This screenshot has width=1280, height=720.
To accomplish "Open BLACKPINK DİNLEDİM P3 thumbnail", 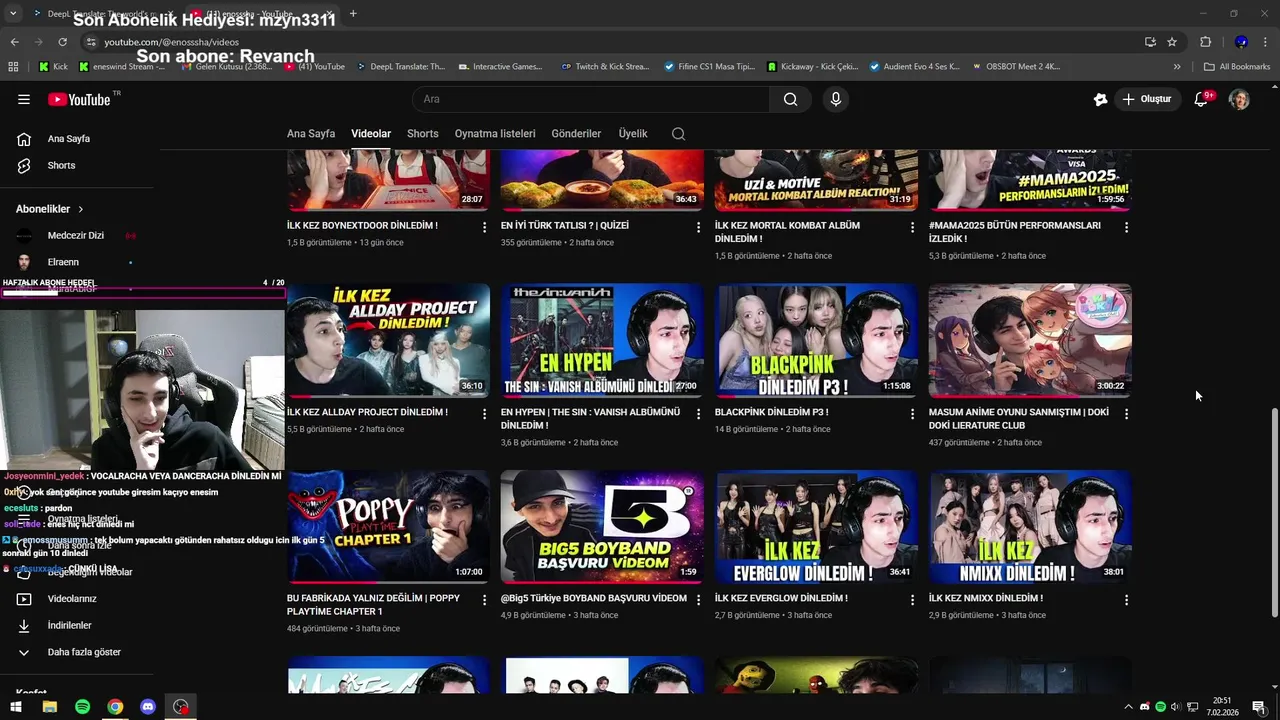I will coord(816,340).
